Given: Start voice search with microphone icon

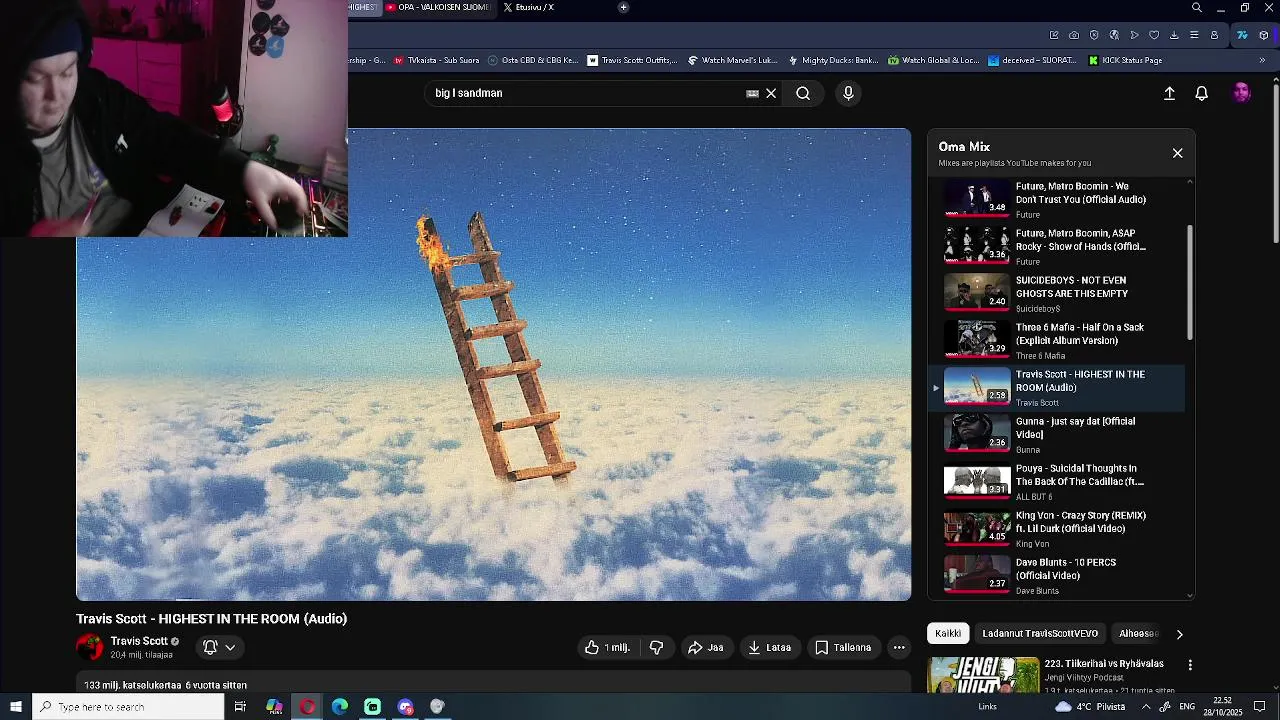Looking at the screenshot, I should tap(848, 93).
